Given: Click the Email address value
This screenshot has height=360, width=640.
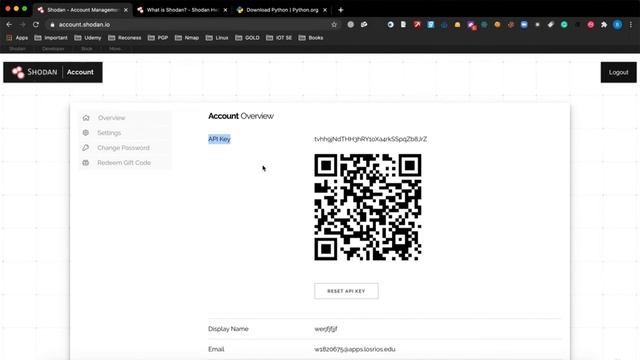Looking at the screenshot, I should tap(355, 349).
